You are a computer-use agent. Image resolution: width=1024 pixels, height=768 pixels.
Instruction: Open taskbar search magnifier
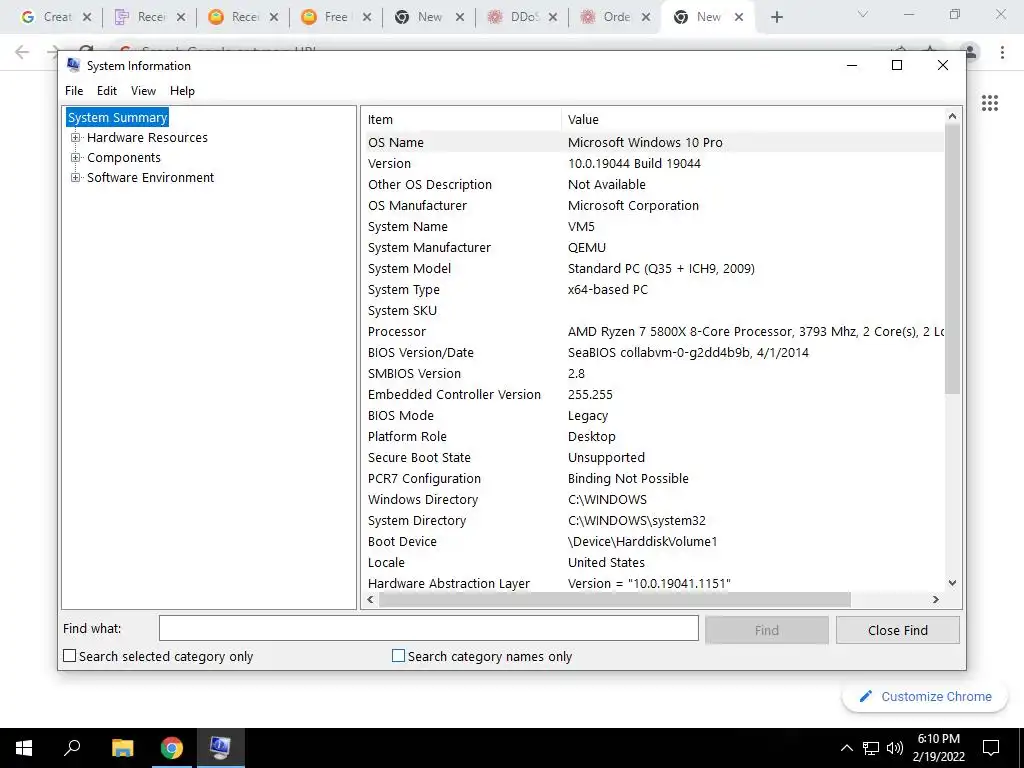[x=72, y=748]
